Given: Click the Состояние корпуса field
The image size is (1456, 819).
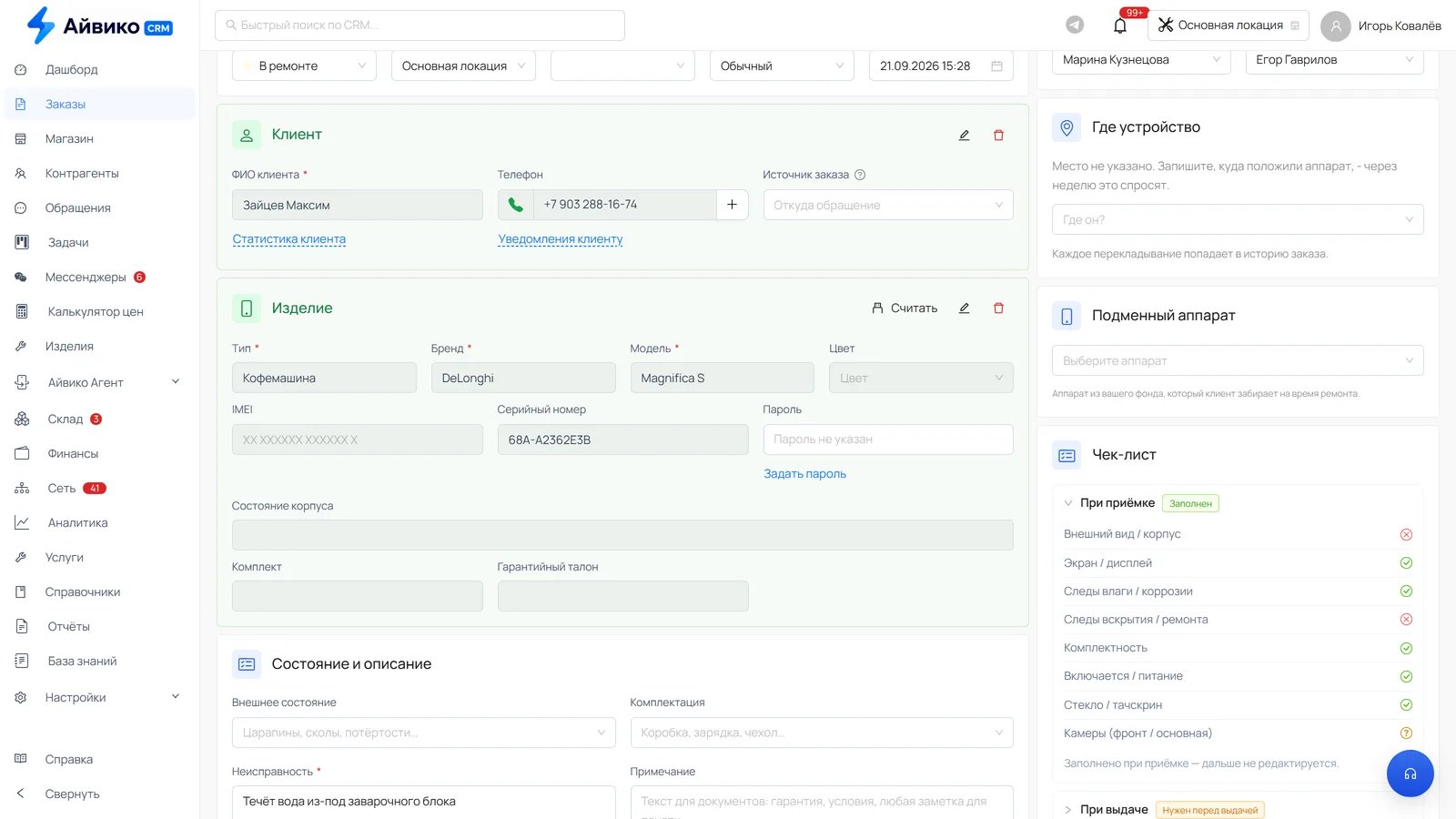Looking at the screenshot, I should 622,535.
